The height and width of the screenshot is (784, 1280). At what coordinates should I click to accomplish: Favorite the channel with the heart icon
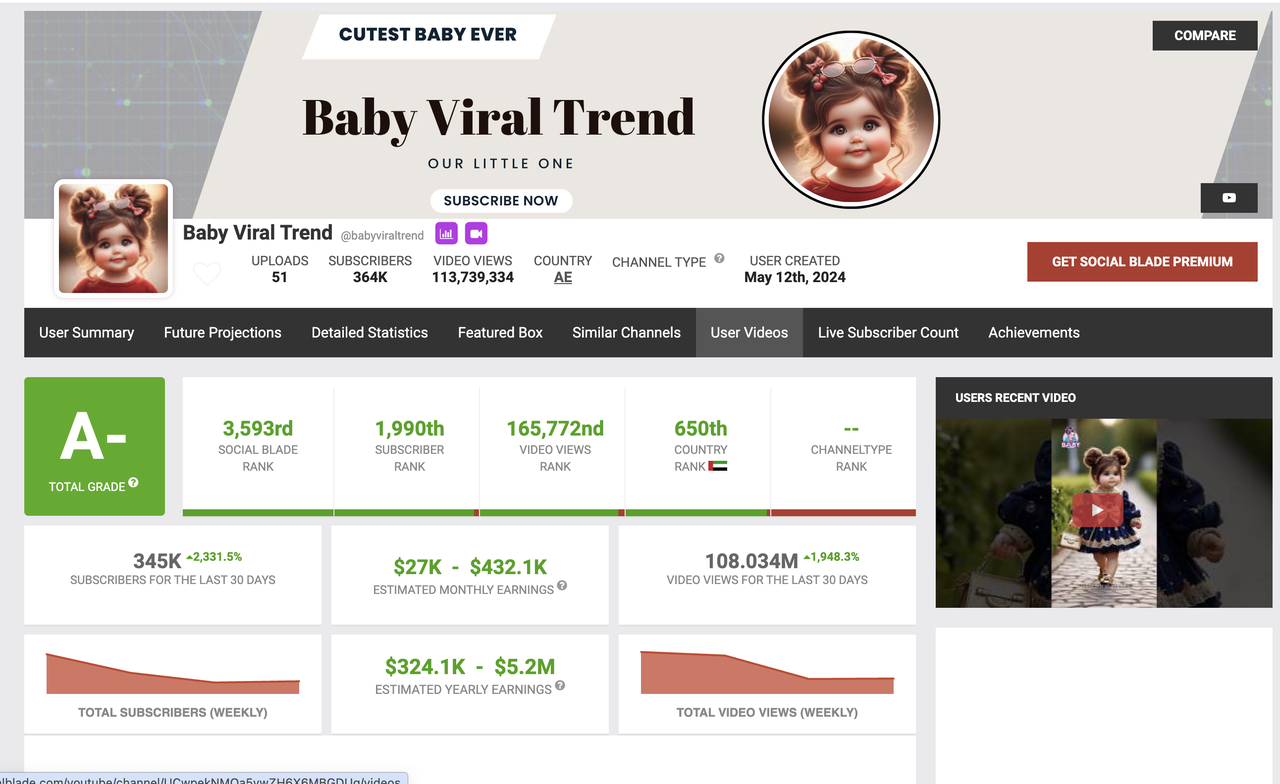tap(207, 273)
